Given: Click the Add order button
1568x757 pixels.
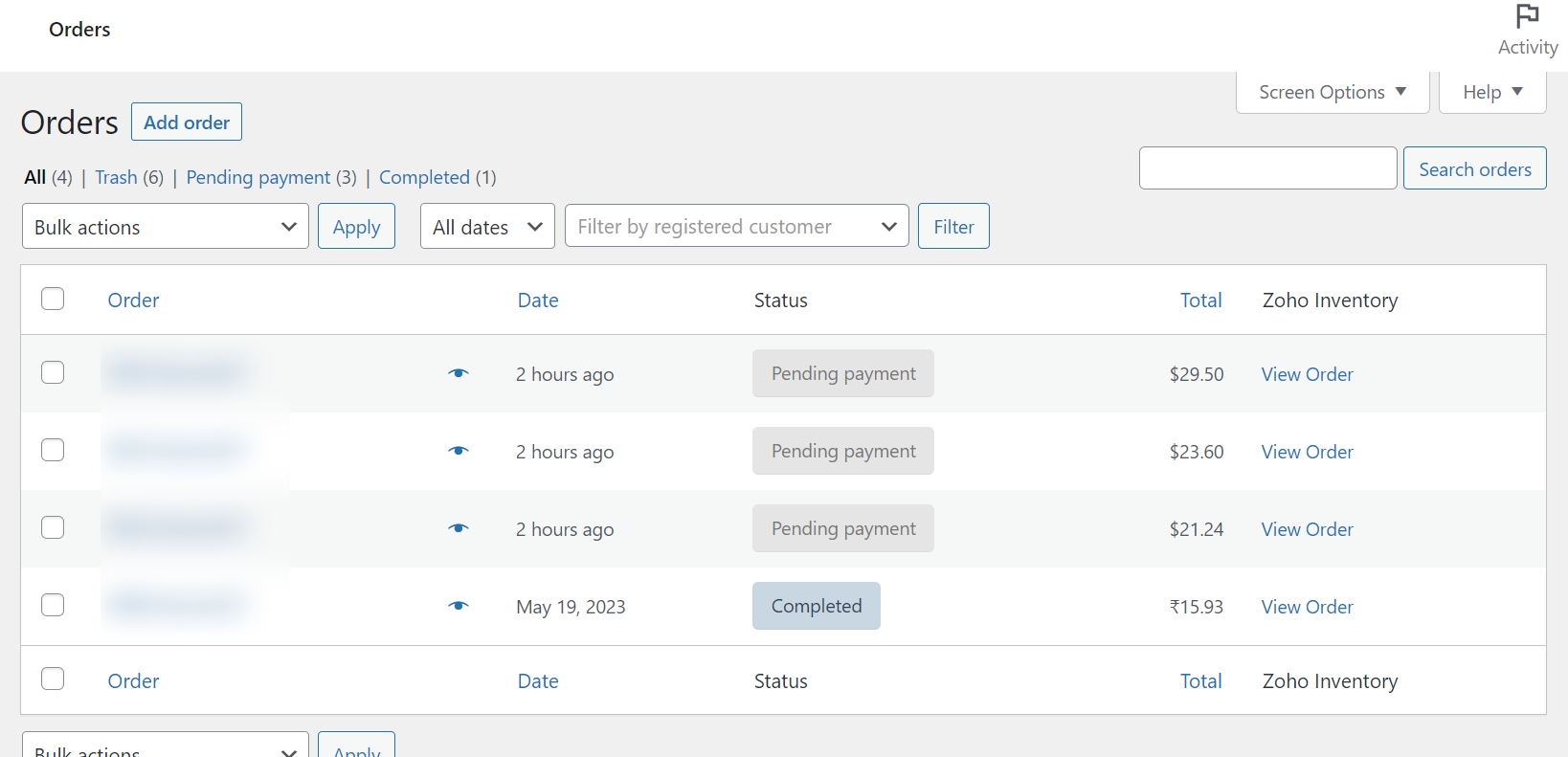Looking at the screenshot, I should pos(187,122).
